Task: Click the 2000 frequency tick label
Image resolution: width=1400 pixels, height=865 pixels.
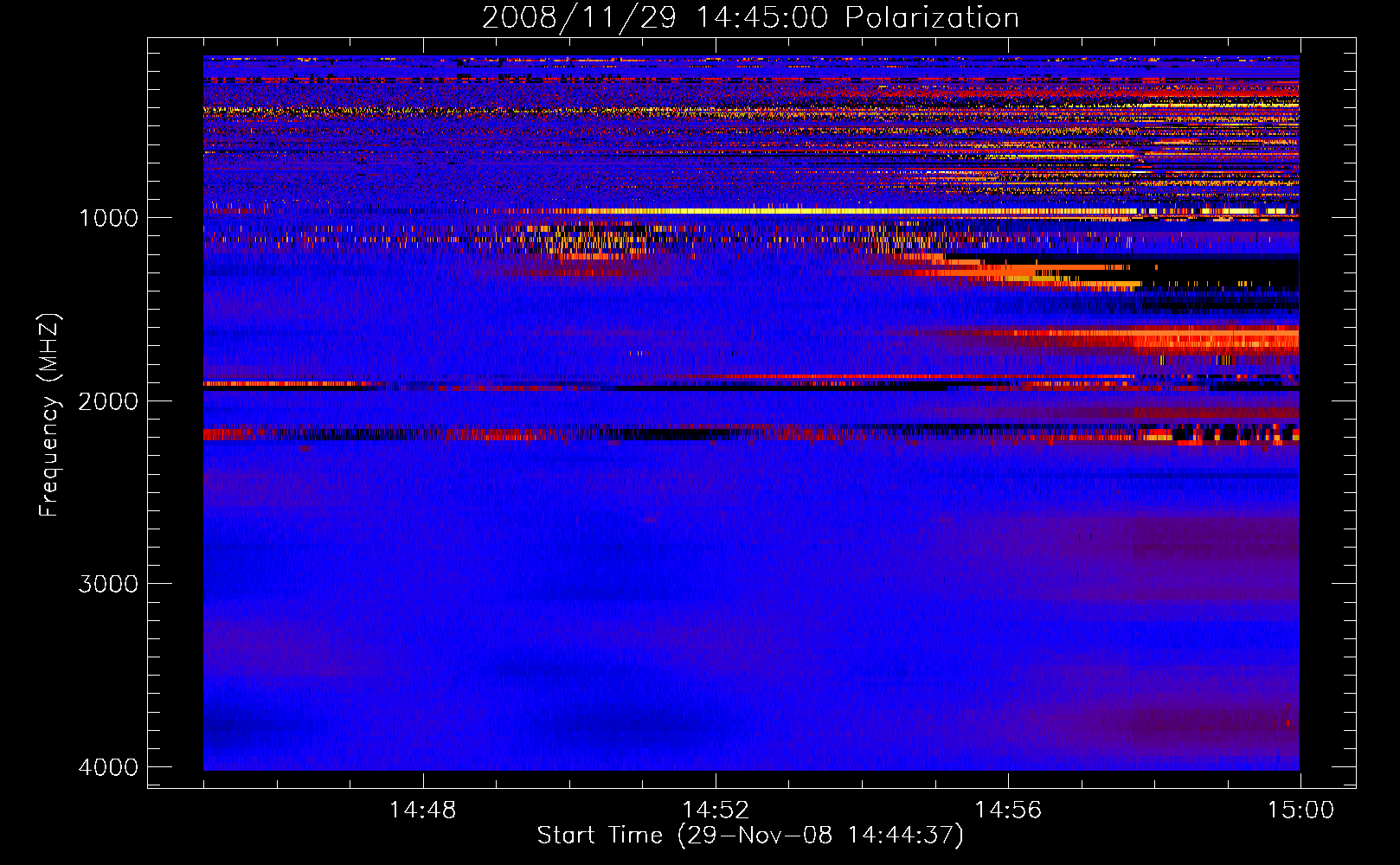Action: [x=109, y=400]
